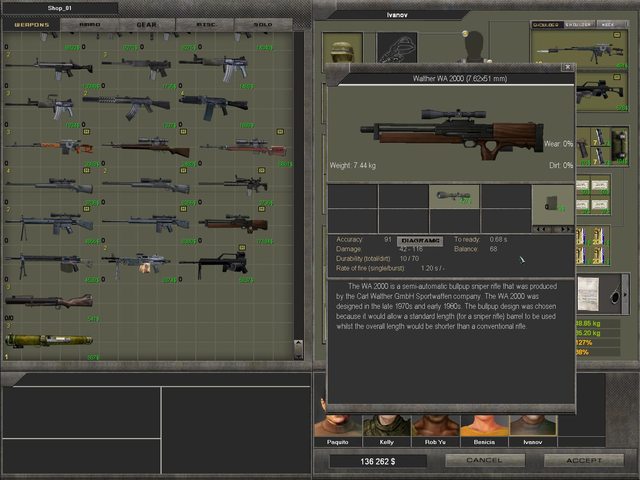This screenshot has height=480, width=640.
Task: Click the Balance value 68
Action: 493,249
